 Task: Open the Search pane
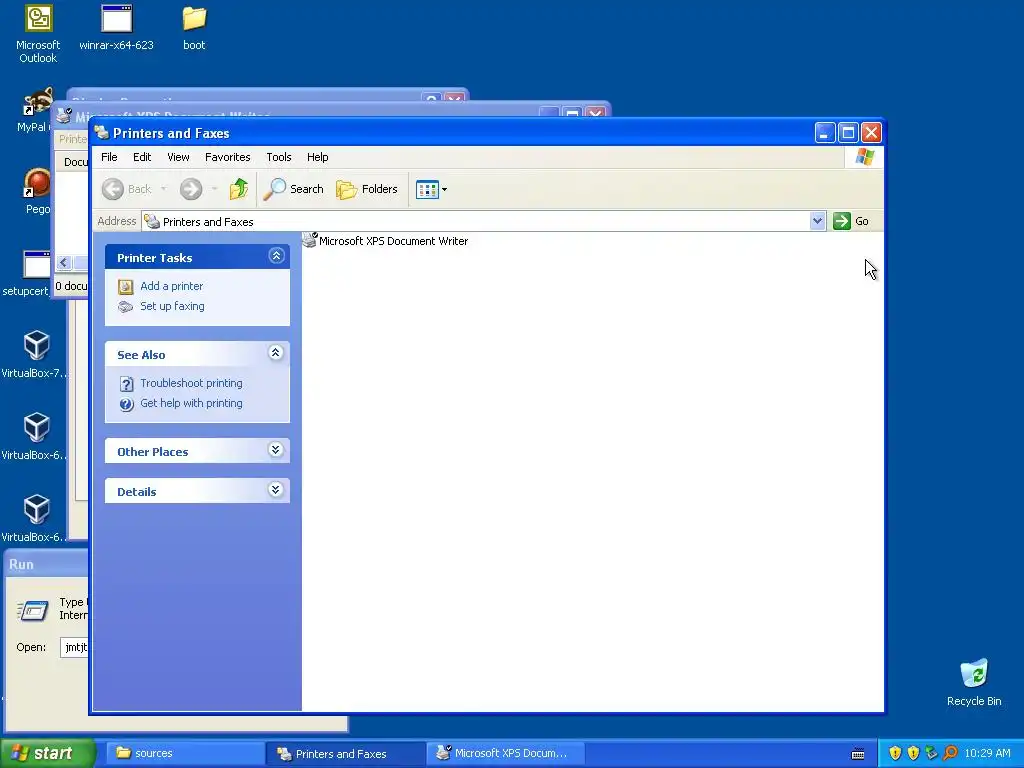294,189
